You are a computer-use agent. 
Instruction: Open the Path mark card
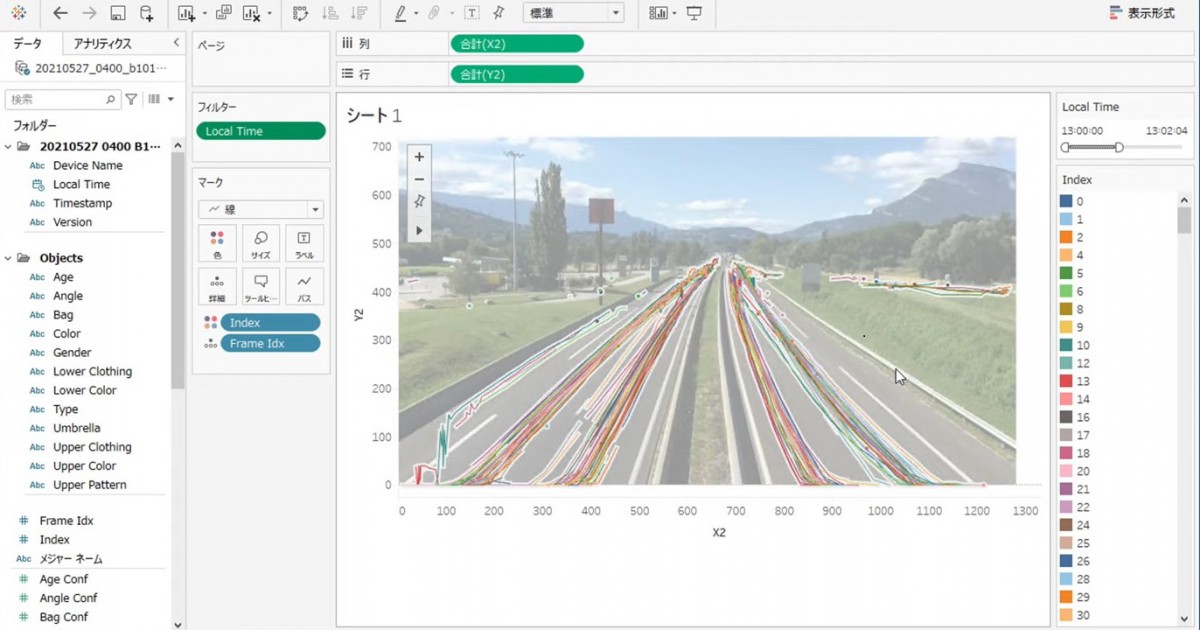[x=304, y=286]
